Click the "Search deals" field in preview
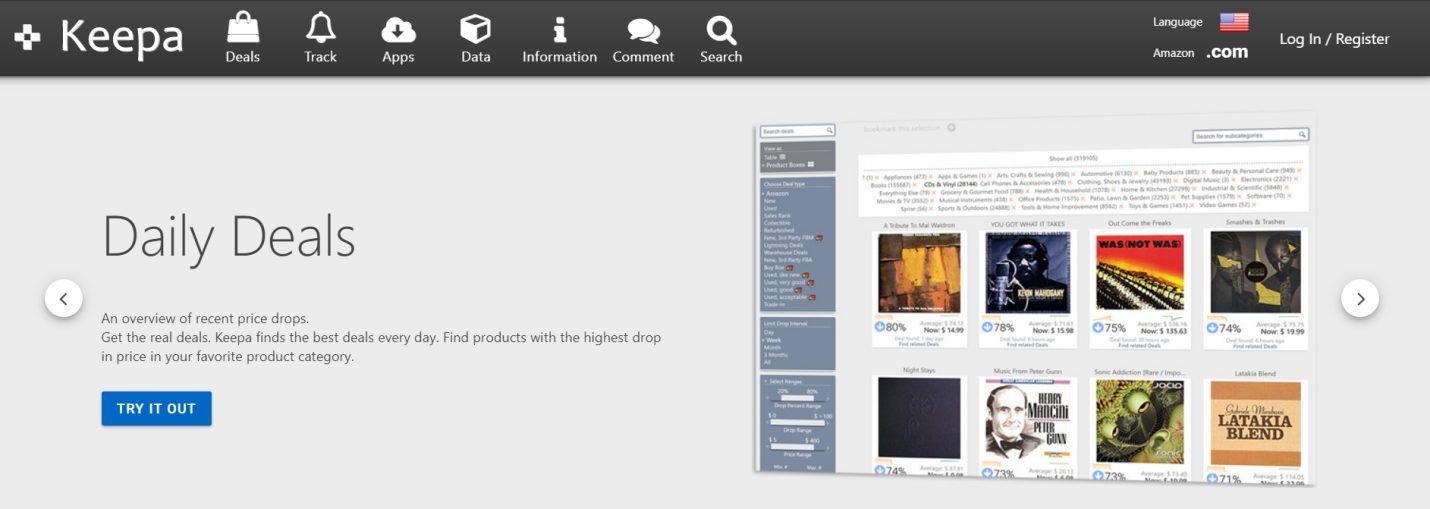 797,131
